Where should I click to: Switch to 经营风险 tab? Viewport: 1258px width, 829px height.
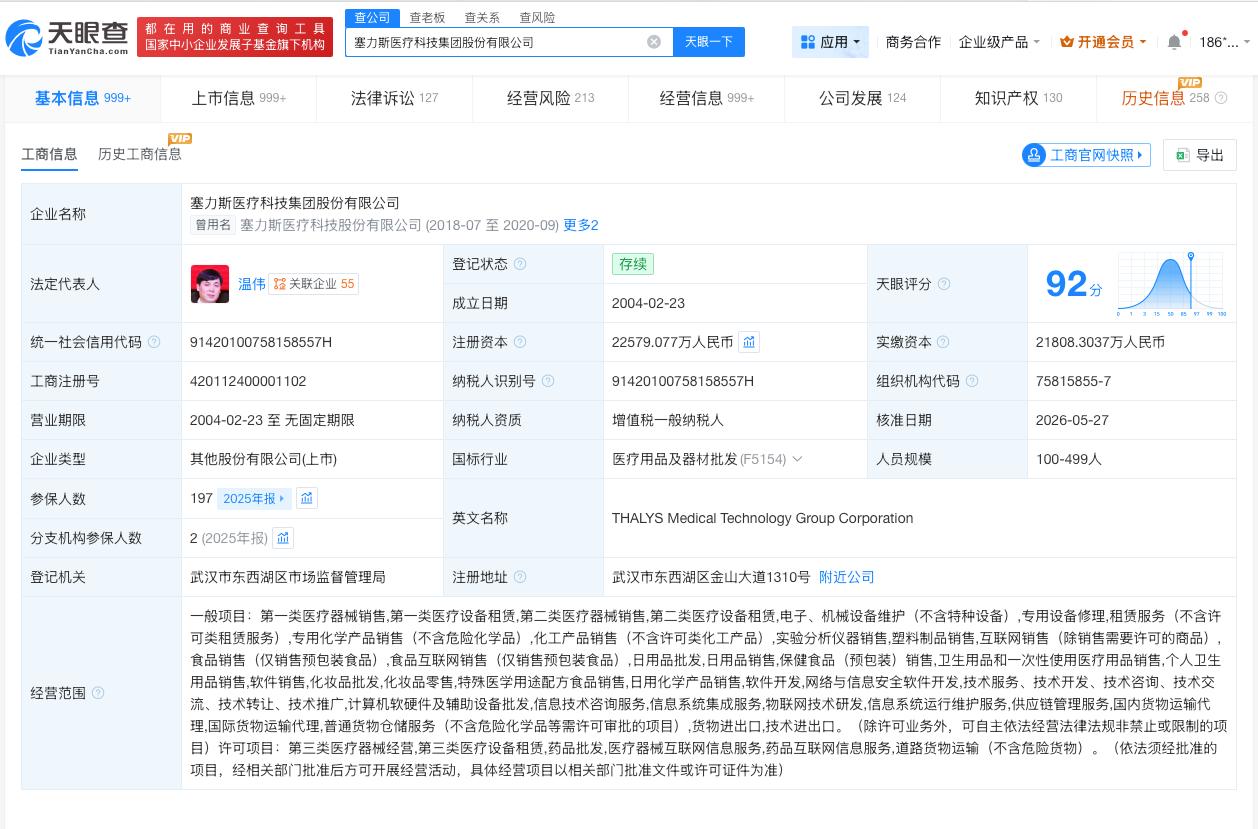[x=550, y=98]
